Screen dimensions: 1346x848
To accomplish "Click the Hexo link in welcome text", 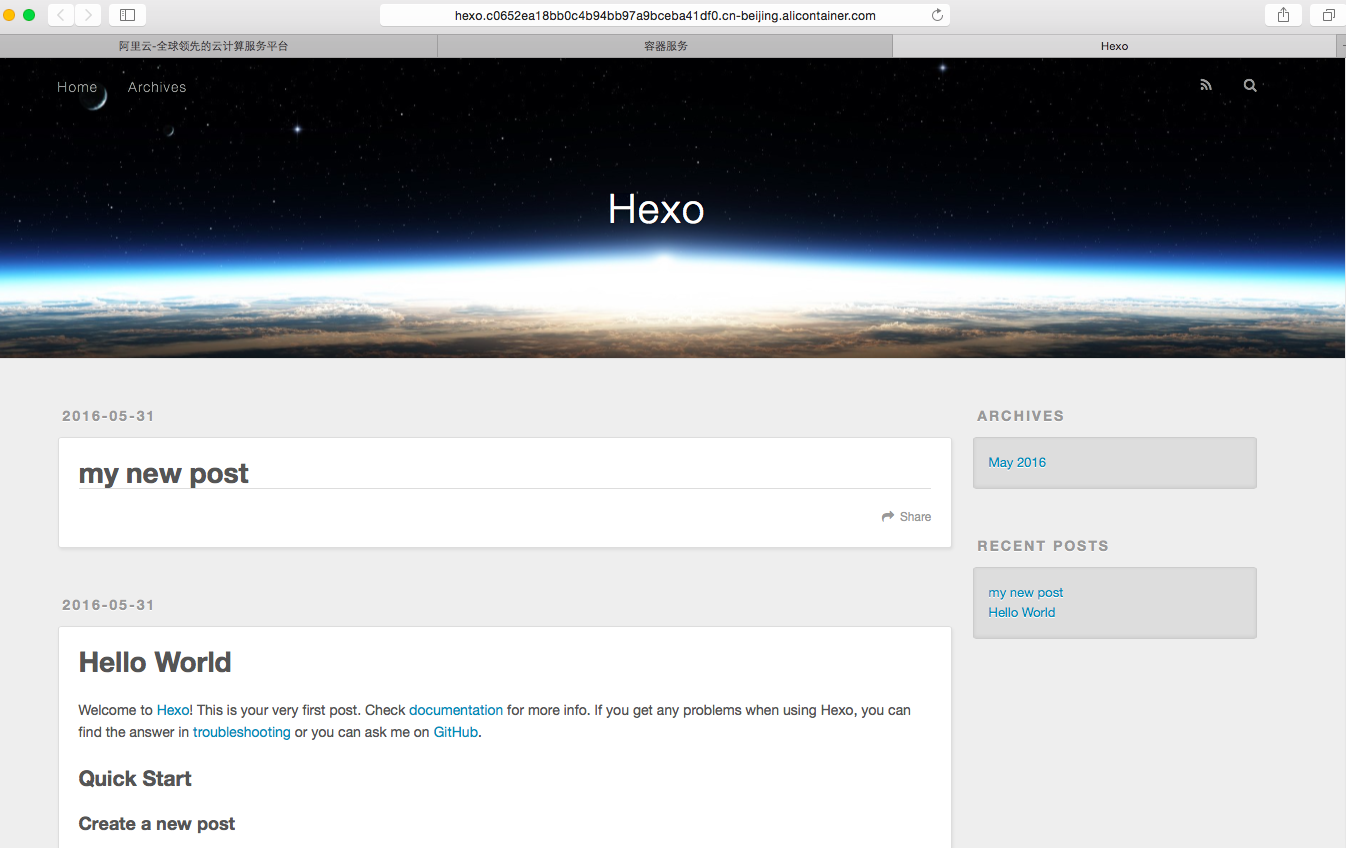I will tap(173, 710).
